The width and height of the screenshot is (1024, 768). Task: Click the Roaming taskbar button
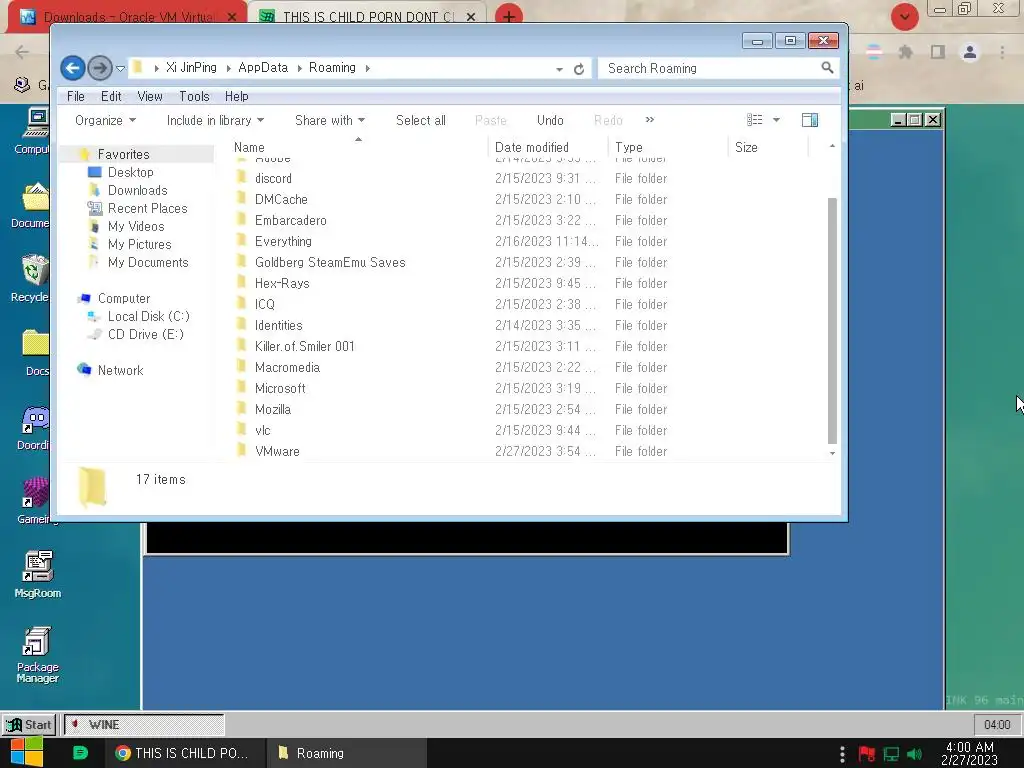point(347,753)
